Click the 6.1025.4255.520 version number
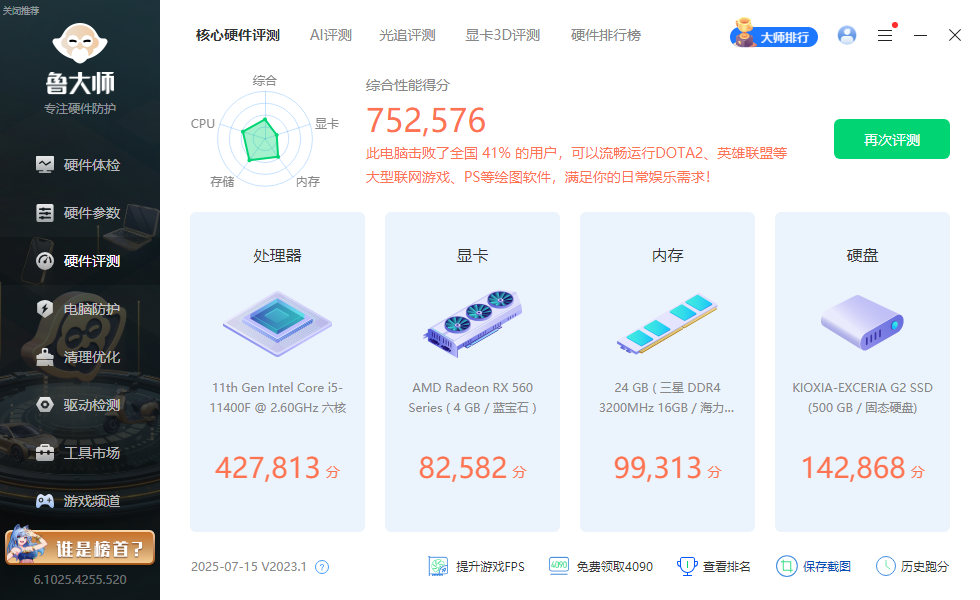 80,580
